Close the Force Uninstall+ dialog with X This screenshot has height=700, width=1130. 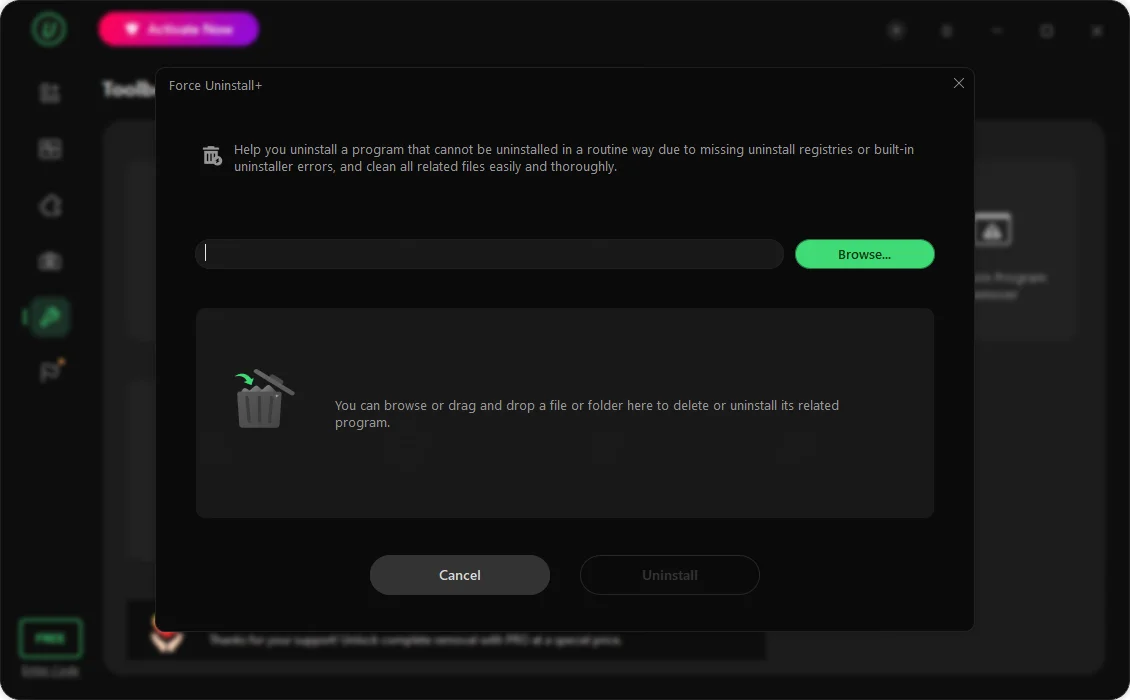[x=958, y=84]
